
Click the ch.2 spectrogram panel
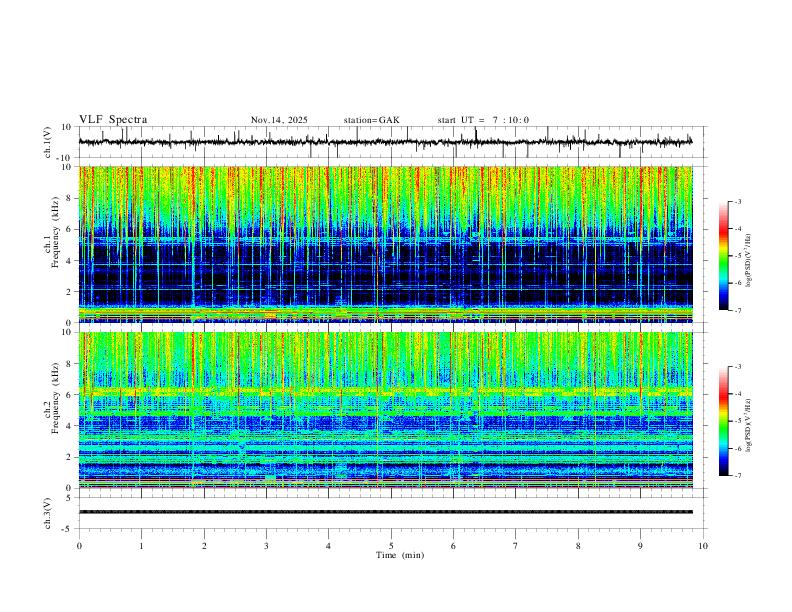coord(385,410)
